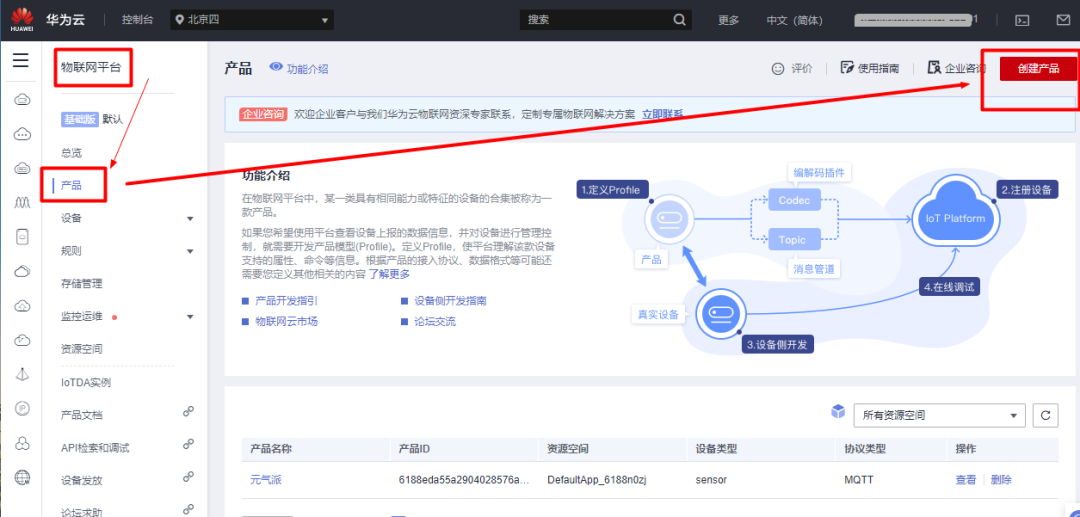Open the 更多 top menu

pos(728,20)
